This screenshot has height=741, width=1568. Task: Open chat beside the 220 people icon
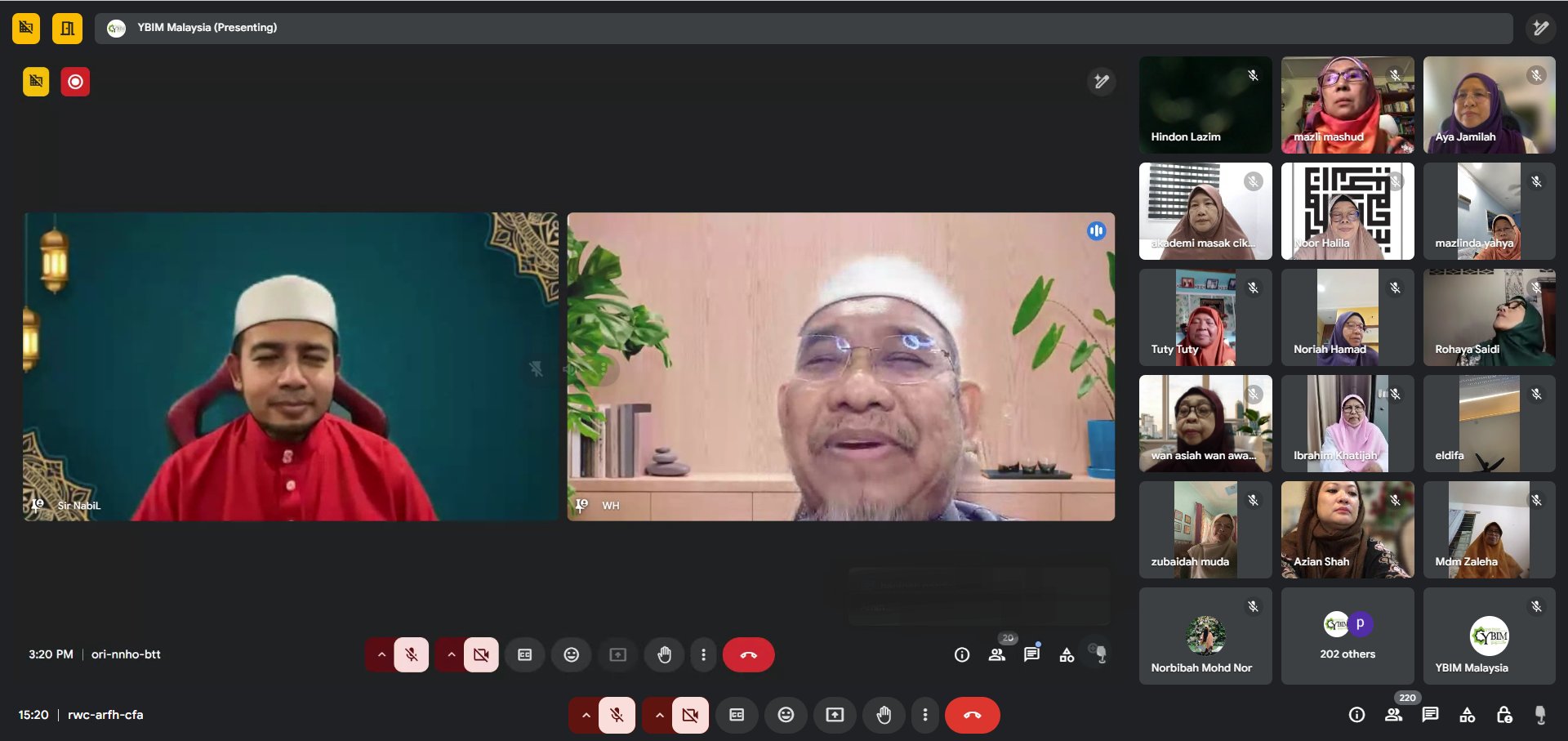pyautogui.click(x=1430, y=715)
